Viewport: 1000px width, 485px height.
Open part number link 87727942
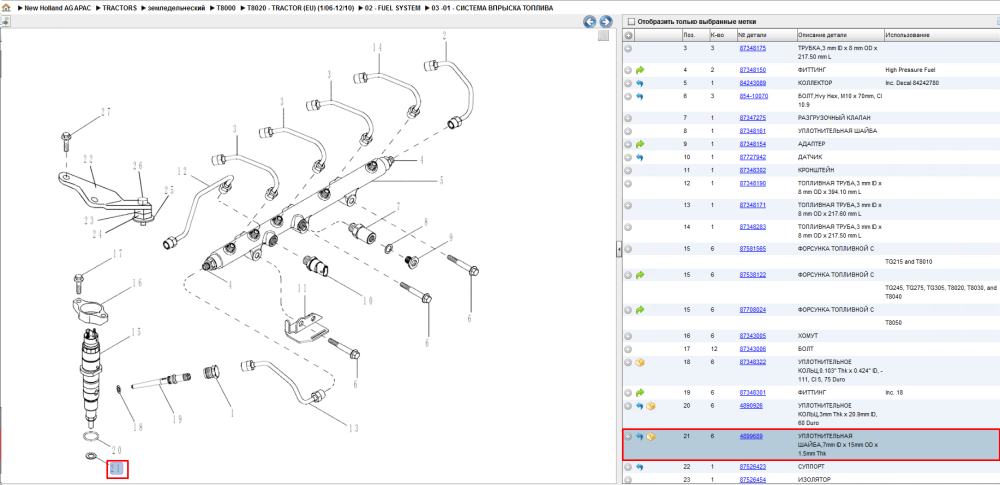point(753,157)
